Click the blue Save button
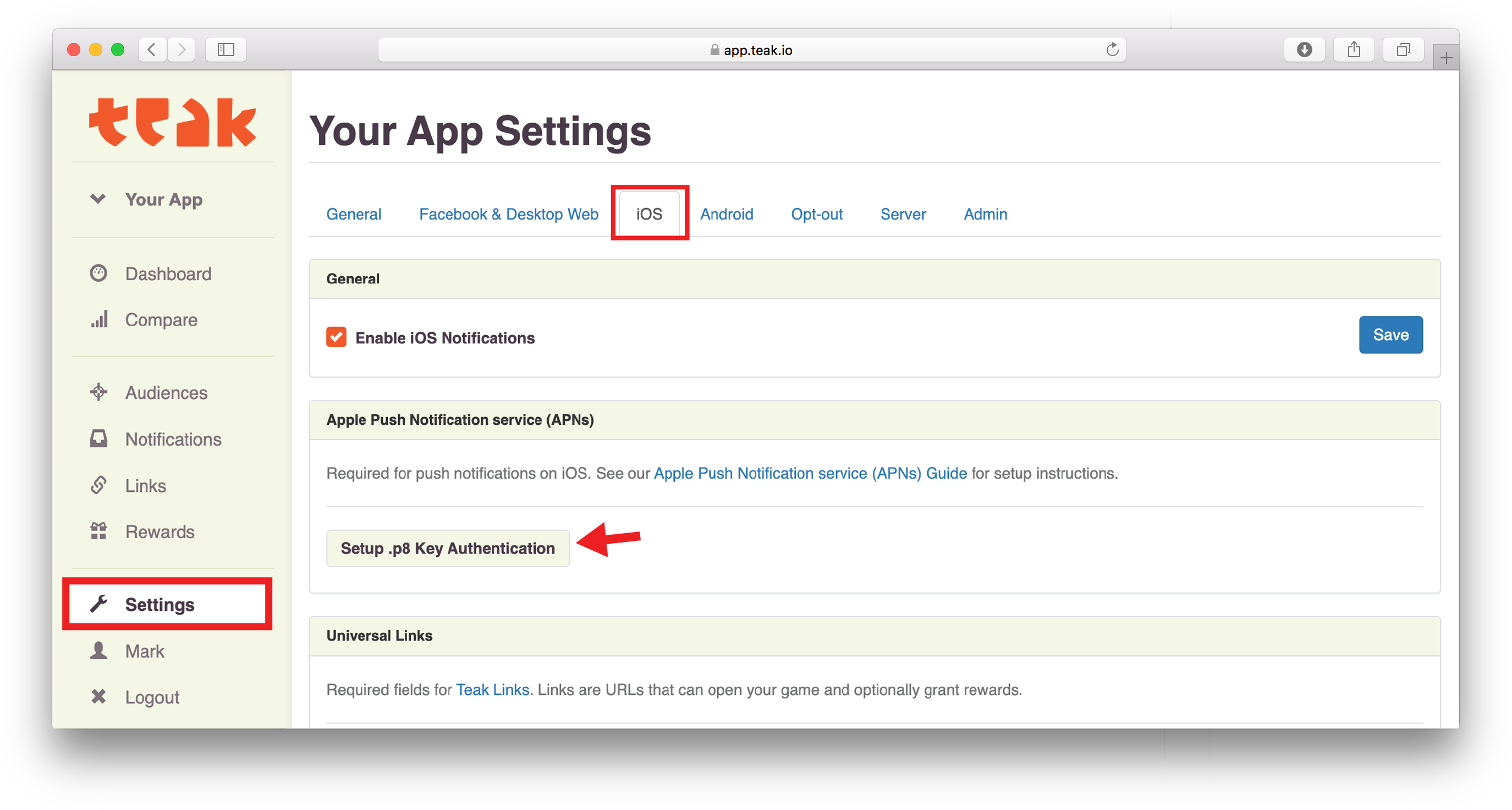This screenshot has height=810, width=1512. 1390,334
